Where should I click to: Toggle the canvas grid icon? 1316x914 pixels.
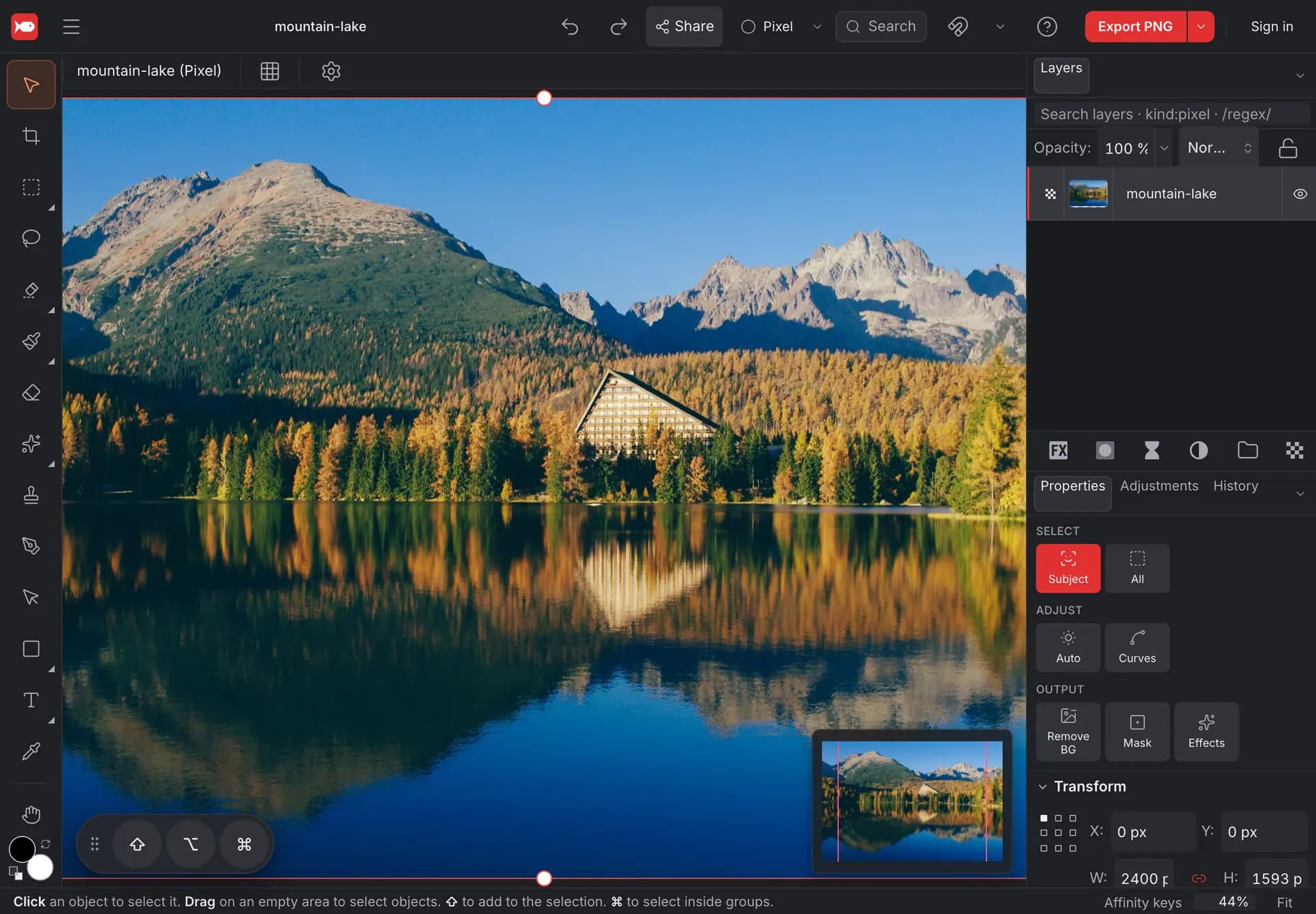[269, 71]
